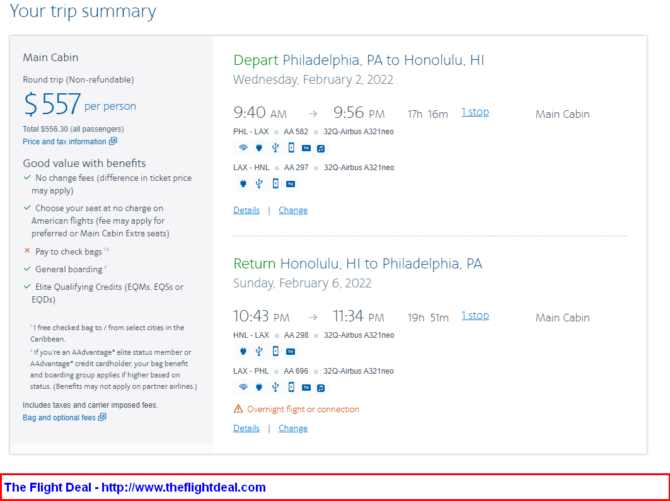Click the orange X next to Pay to check bags
The image size is (670, 501).
pos(27,251)
